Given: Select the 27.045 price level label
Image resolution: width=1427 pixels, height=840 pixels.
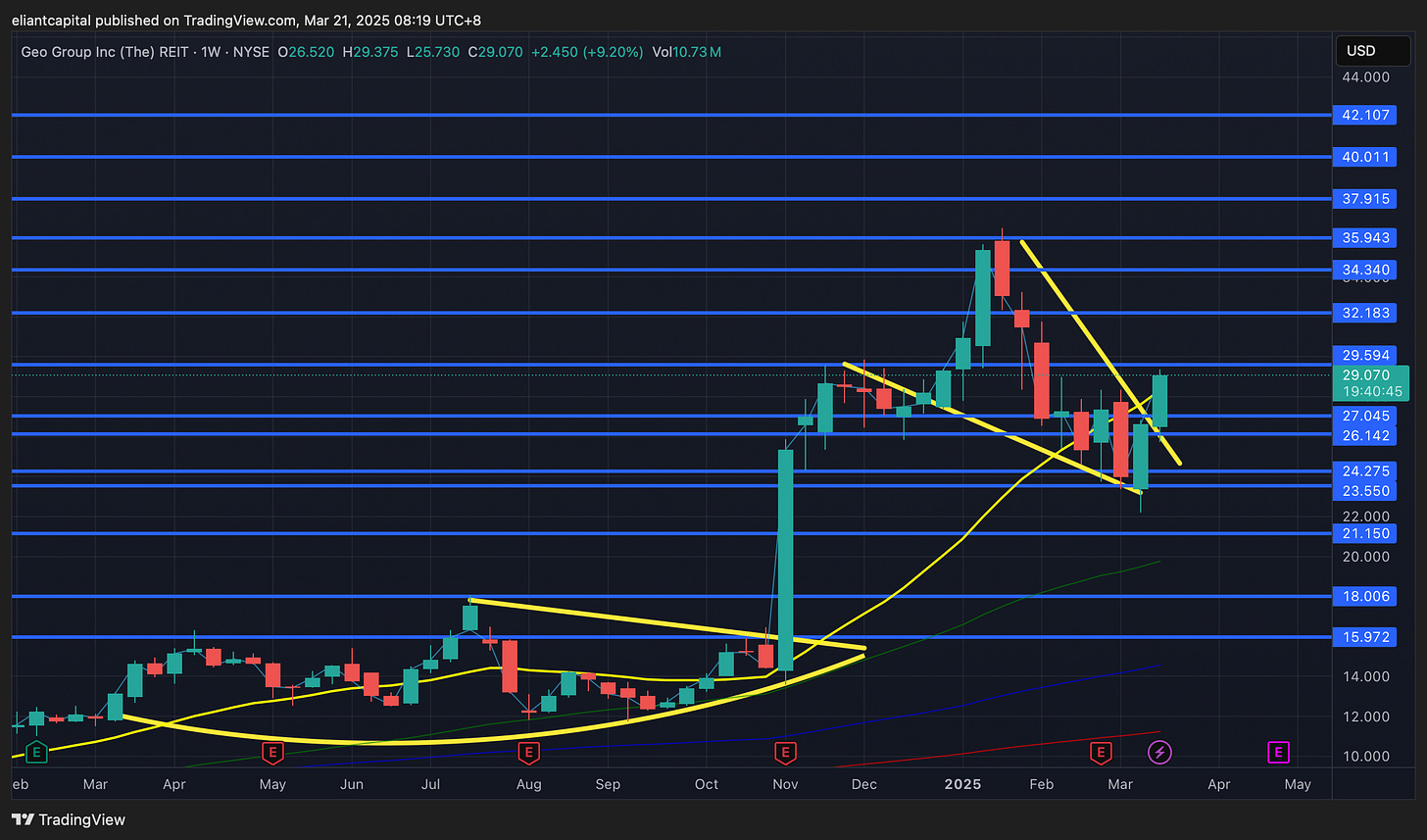Looking at the screenshot, I should point(1366,416).
